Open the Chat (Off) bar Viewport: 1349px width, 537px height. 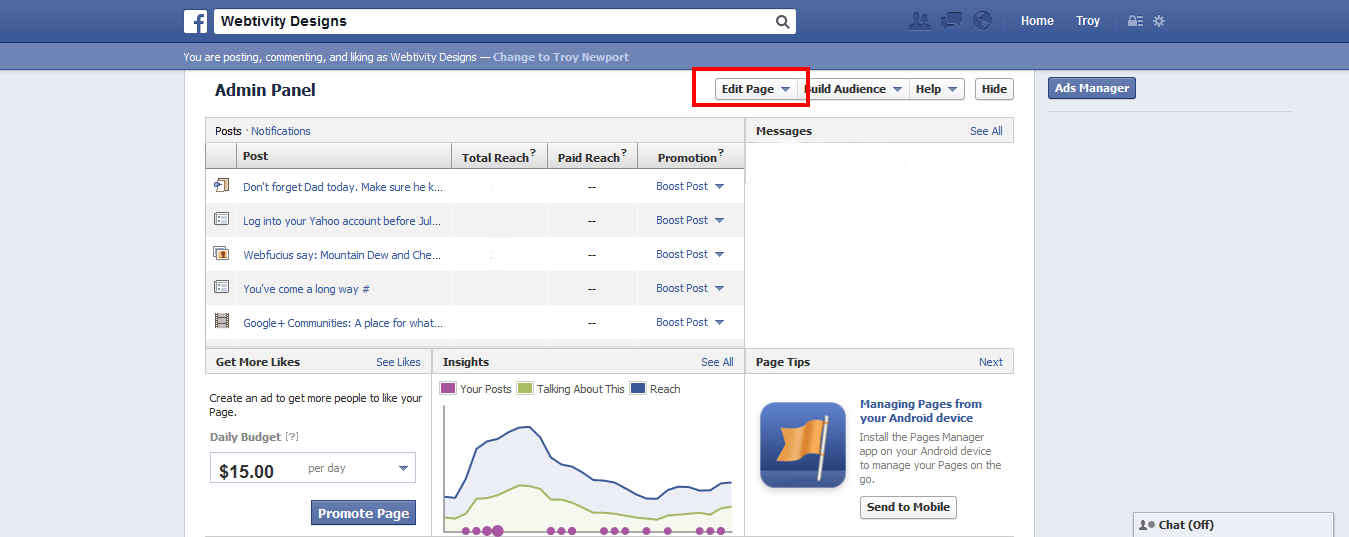(x=1233, y=525)
